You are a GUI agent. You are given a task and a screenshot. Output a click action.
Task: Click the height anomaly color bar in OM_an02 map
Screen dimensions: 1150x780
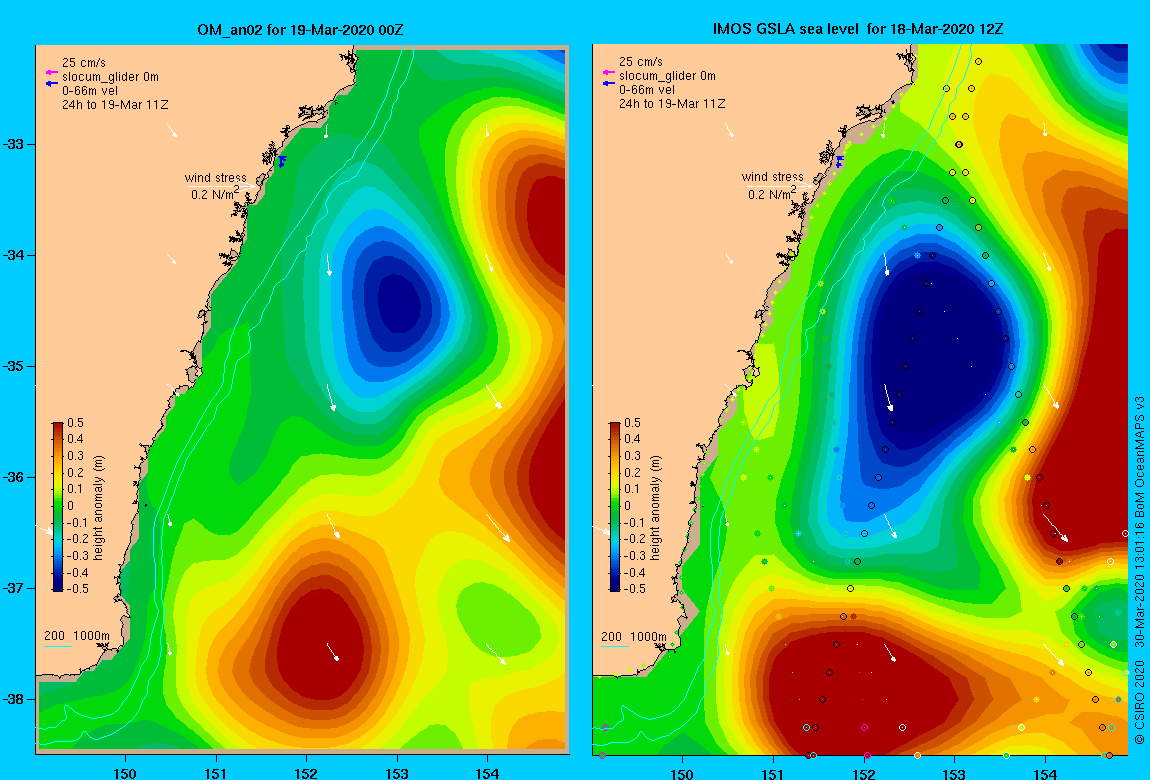(x=58, y=507)
